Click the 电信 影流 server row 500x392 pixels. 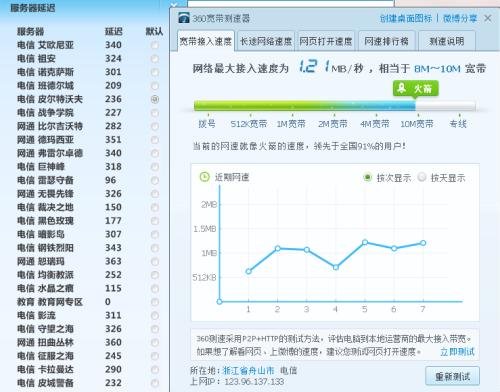[88, 315]
